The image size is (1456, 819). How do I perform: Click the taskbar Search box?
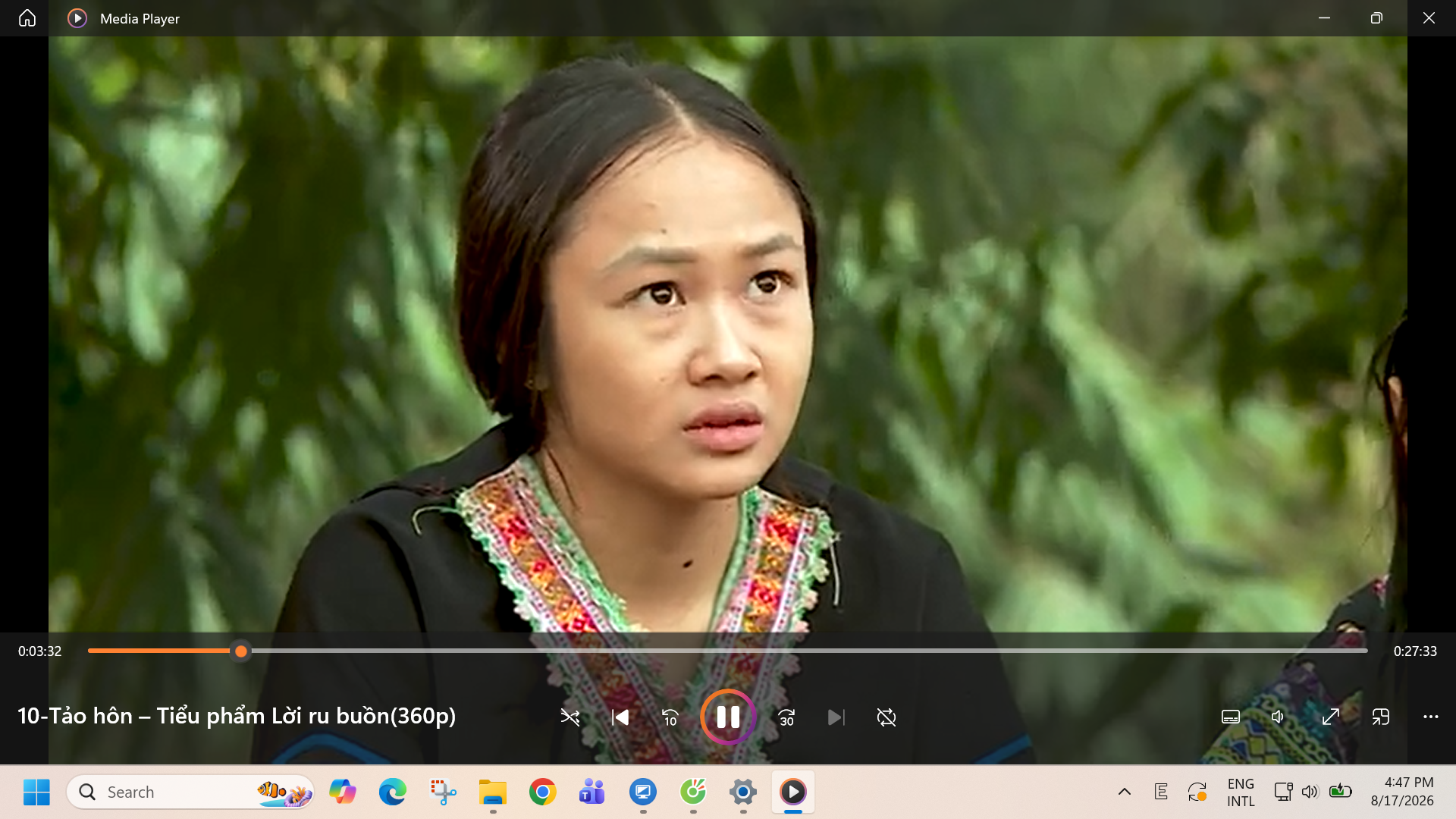point(190,792)
